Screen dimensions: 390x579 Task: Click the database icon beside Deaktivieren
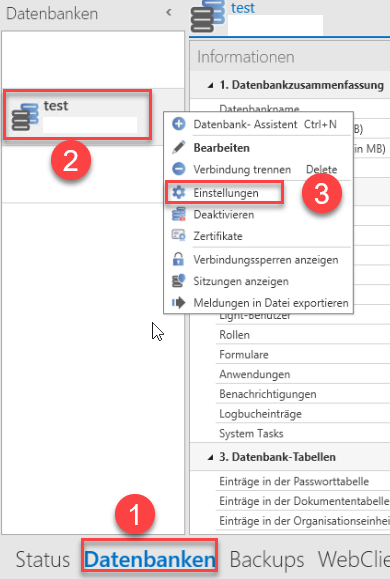pyautogui.click(x=179, y=214)
